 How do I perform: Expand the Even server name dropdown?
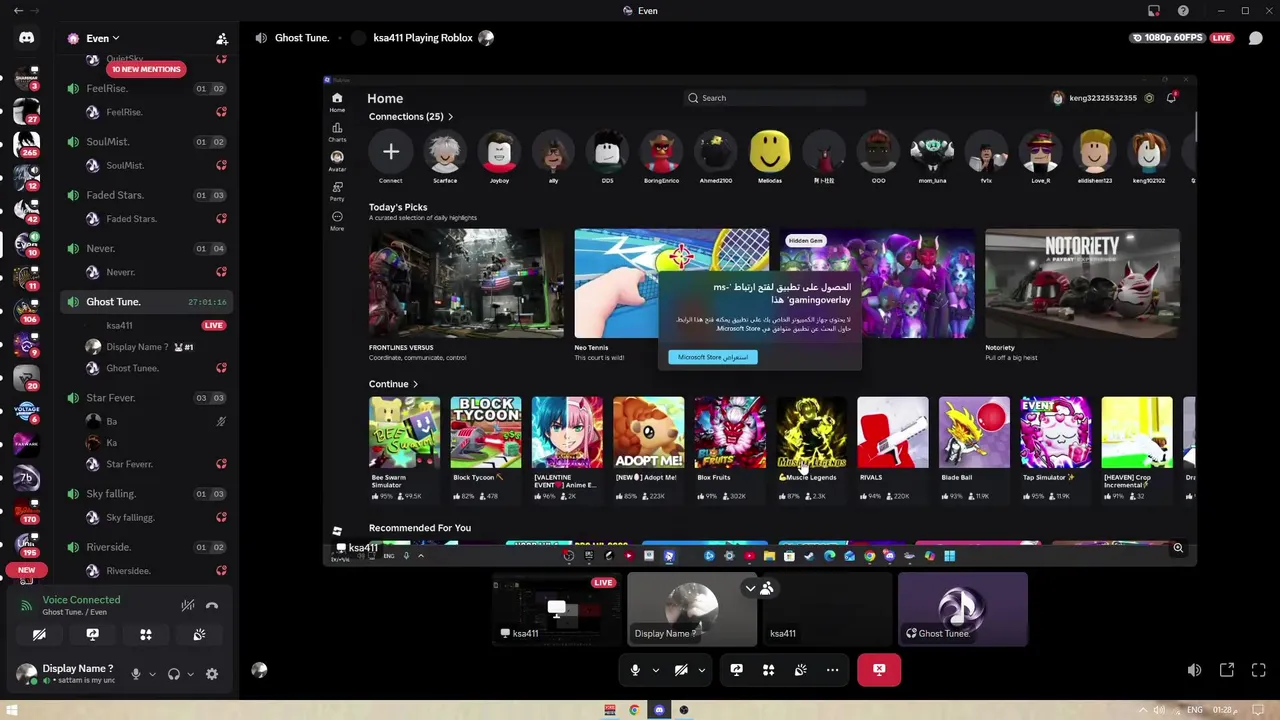point(103,38)
